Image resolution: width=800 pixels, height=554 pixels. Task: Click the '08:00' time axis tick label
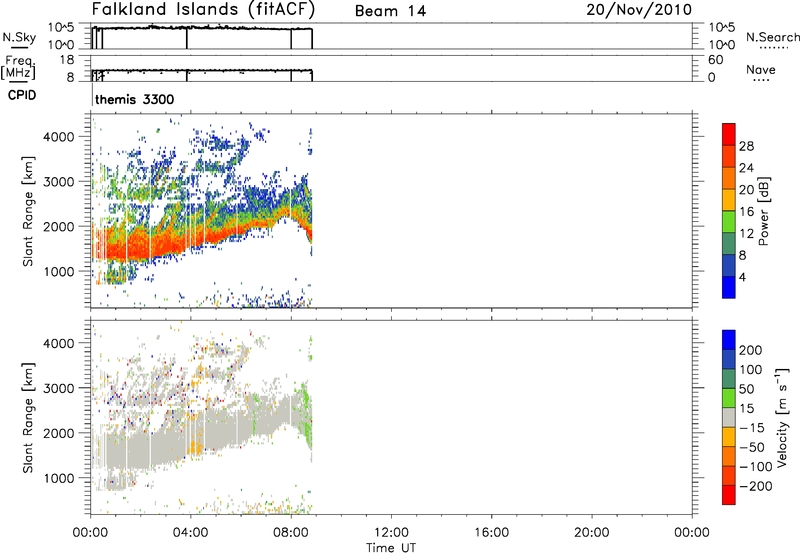291,533
